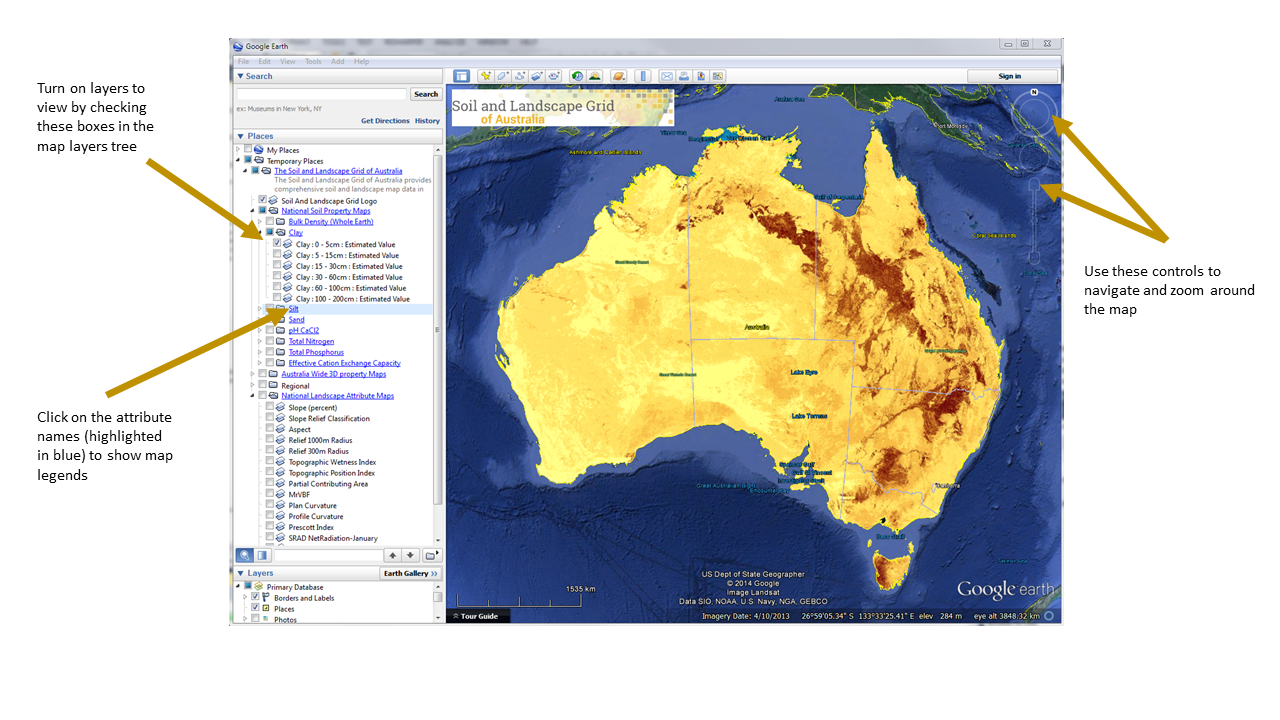1280x720 pixels.
Task: Expand Australia Wide 3D property Maps arrow
Action: (x=253, y=374)
